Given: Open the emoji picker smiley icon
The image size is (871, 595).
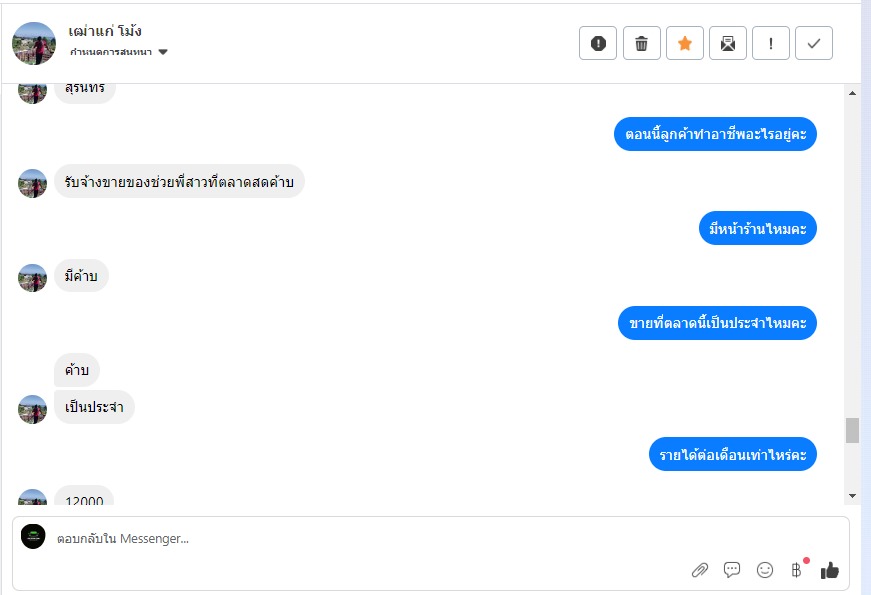Looking at the screenshot, I should 765,570.
